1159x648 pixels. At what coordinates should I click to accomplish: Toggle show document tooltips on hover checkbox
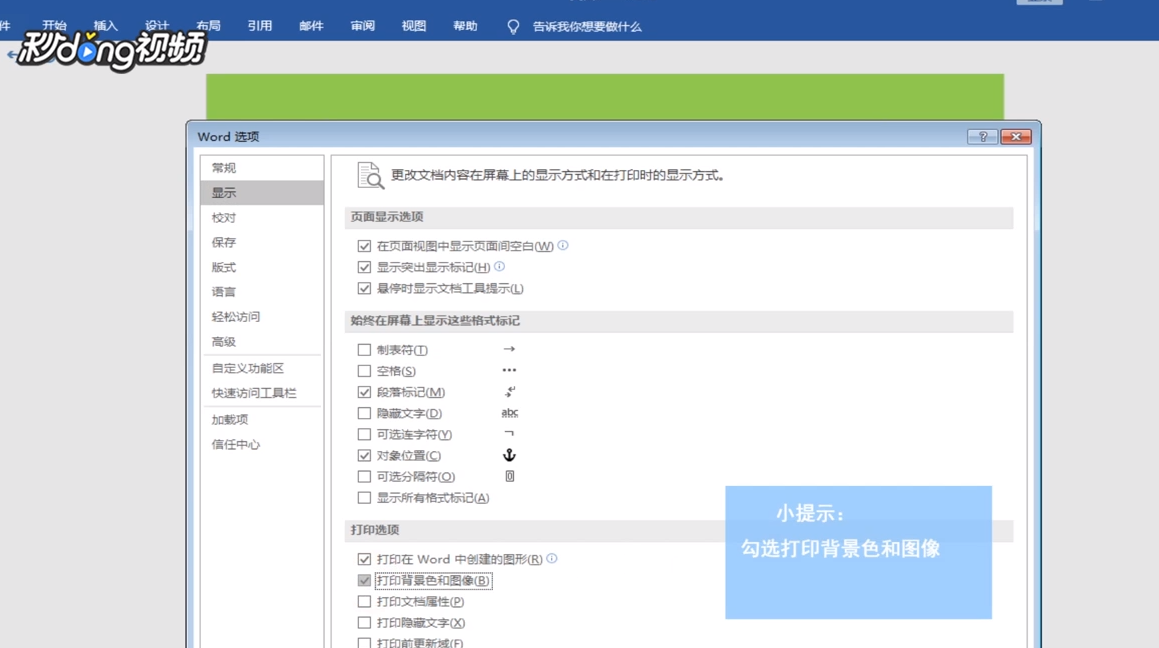364,288
